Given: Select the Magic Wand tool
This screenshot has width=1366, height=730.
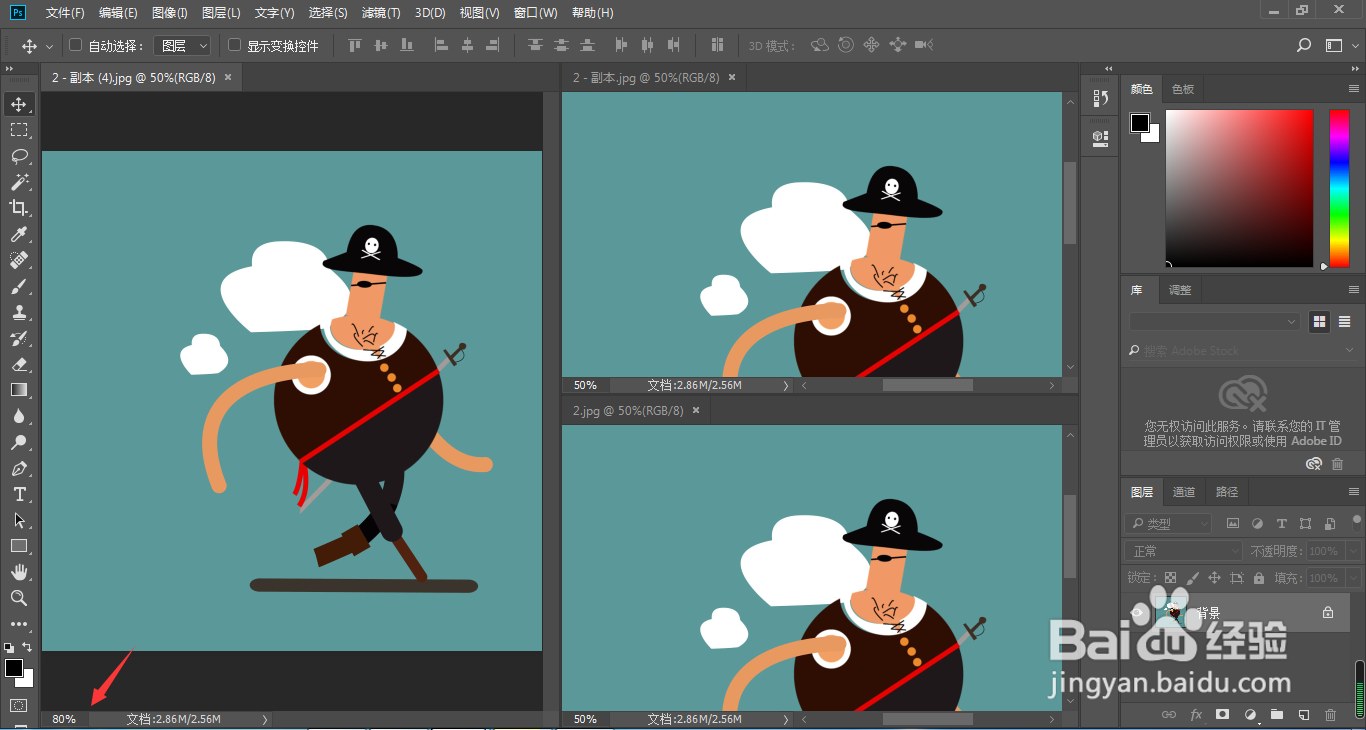Looking at the screenshot, I should [x=19, y=182].
